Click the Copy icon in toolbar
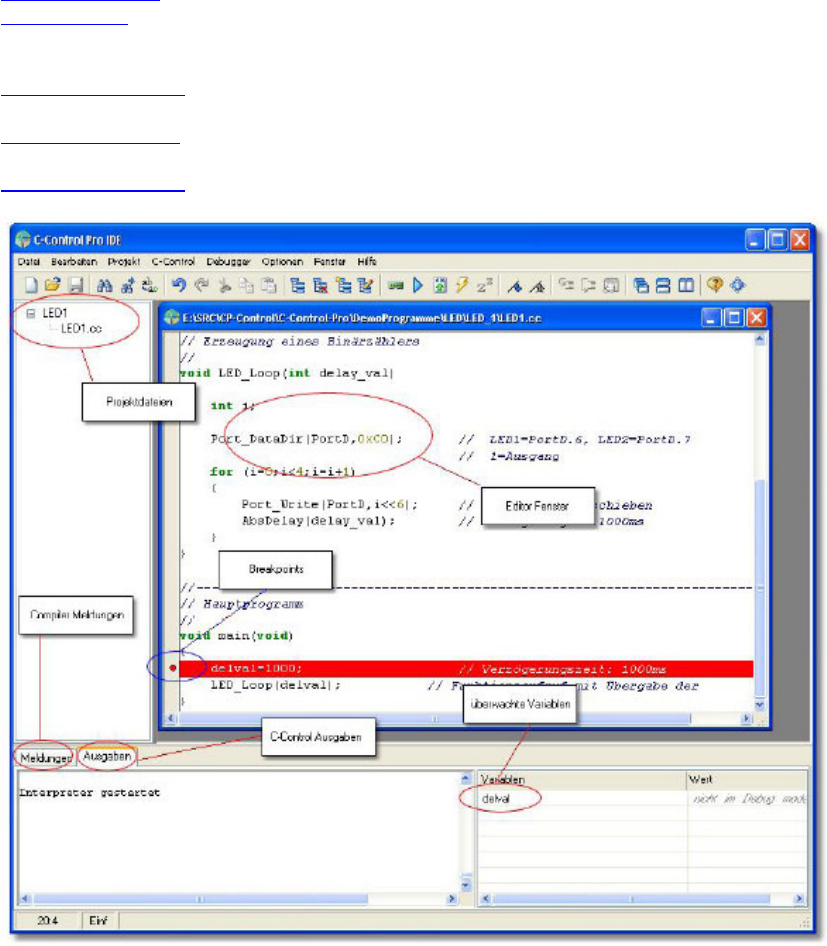 (x=246, y=285)
